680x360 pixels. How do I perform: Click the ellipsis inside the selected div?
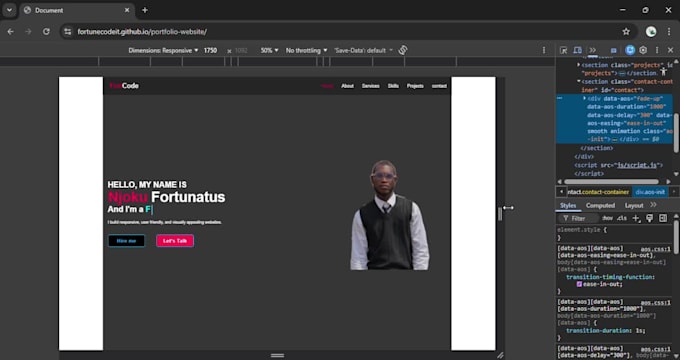(615, 140)
